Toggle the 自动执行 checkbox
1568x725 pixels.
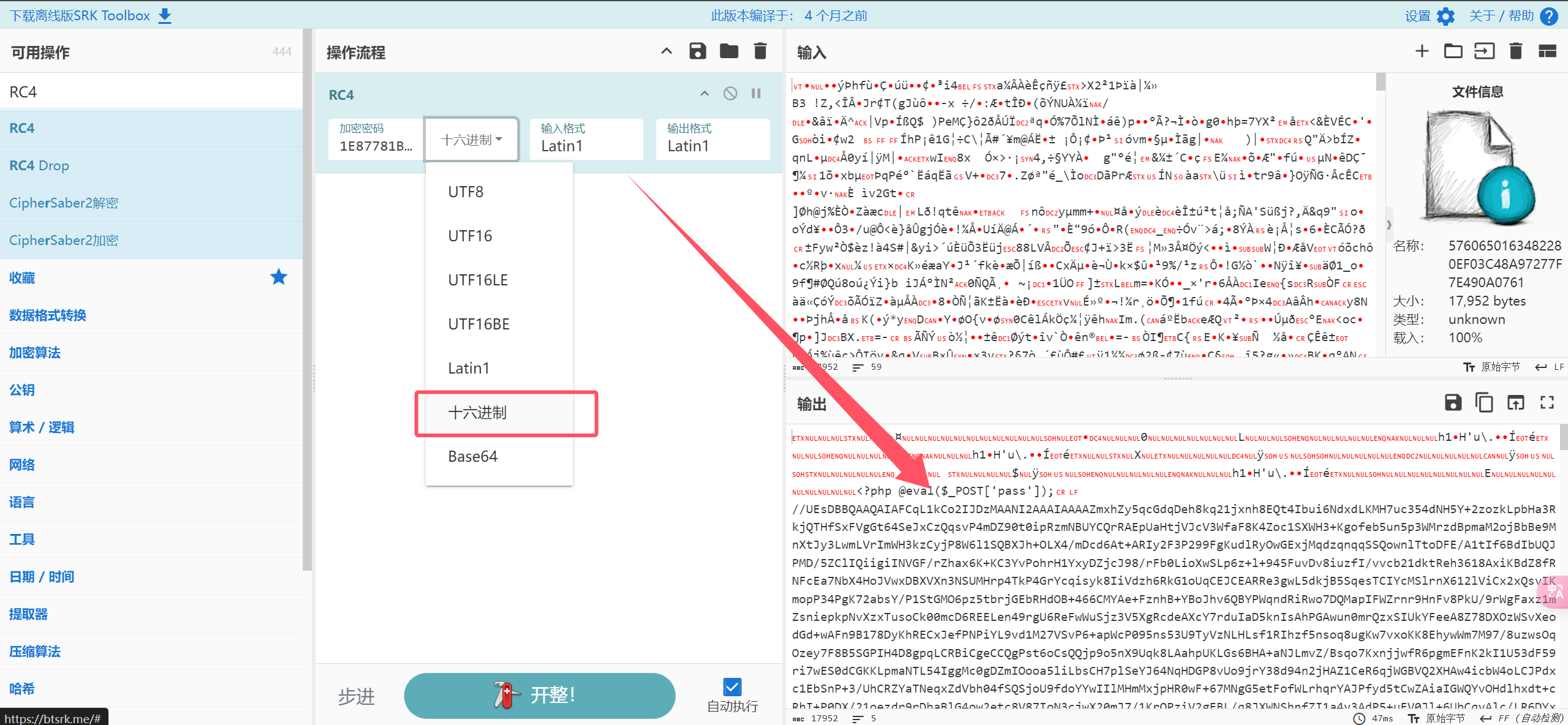pos(732,687)
